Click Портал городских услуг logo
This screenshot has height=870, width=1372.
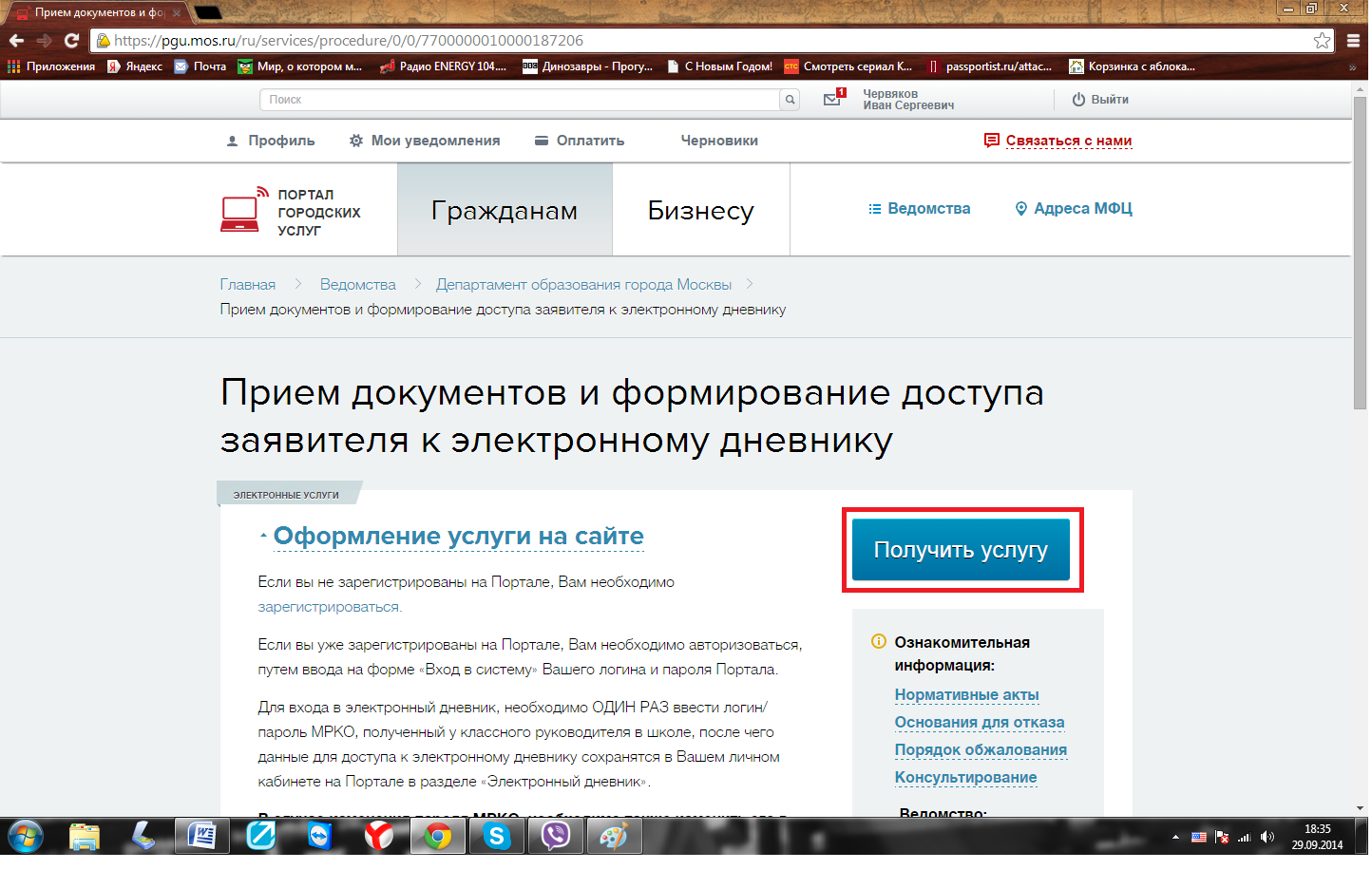click(292, 212)
